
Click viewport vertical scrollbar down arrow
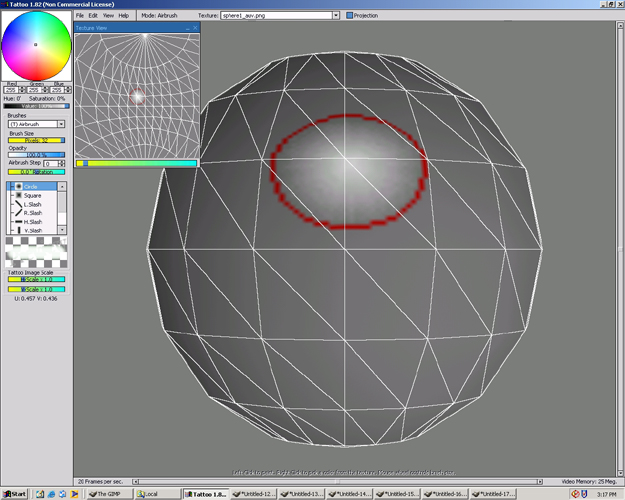(620, 473)
